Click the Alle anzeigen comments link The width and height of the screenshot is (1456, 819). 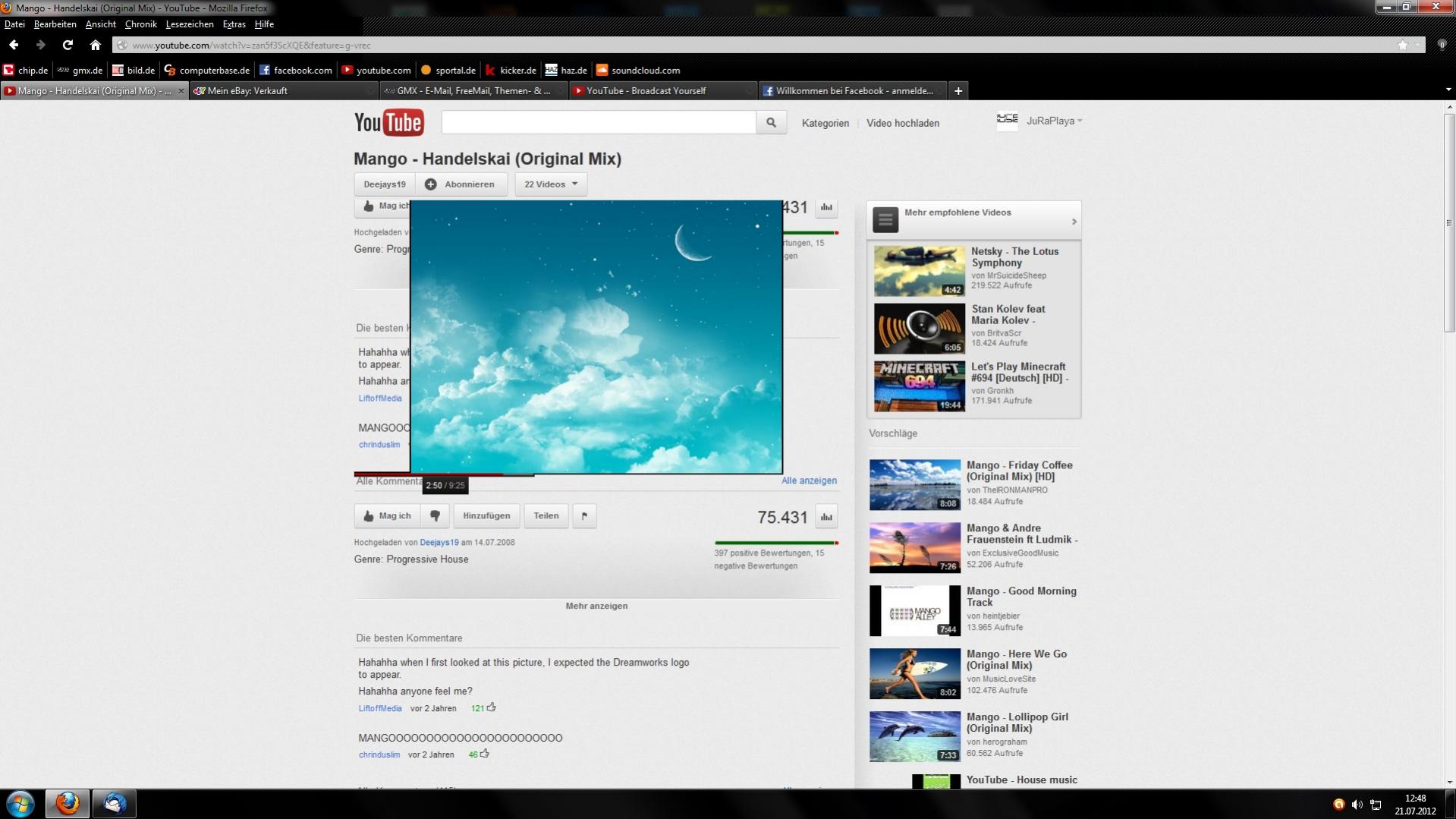pos(809,480)
